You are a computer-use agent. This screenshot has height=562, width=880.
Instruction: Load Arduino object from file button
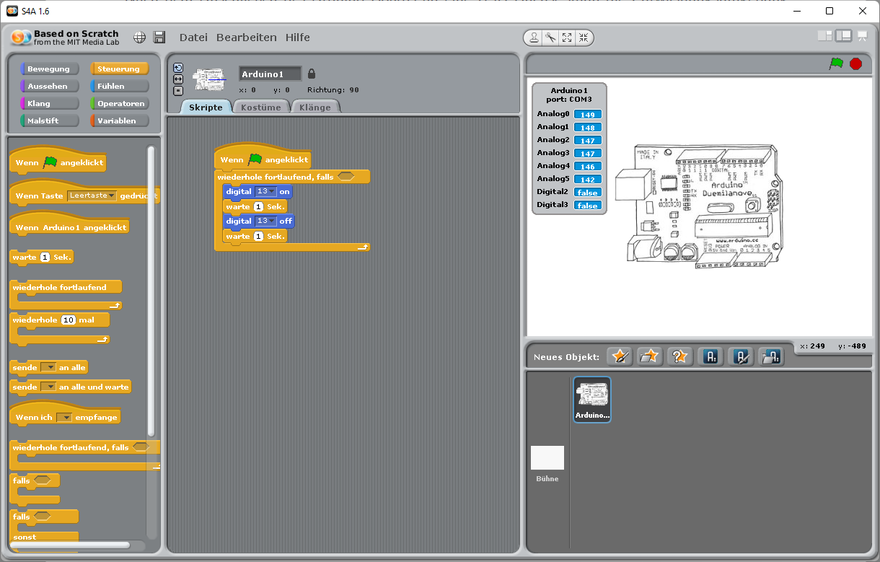[x=771, y=357]
